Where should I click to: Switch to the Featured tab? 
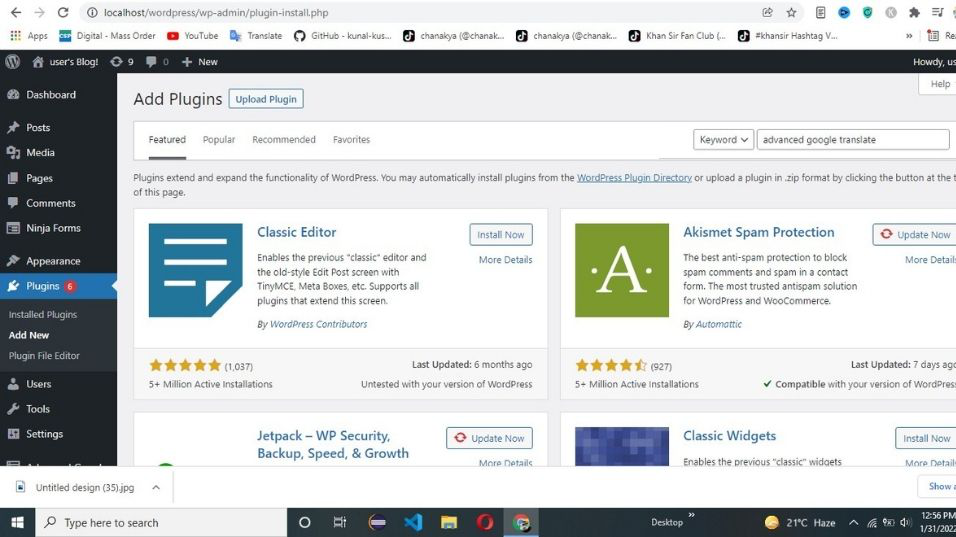tap(167, 140)
